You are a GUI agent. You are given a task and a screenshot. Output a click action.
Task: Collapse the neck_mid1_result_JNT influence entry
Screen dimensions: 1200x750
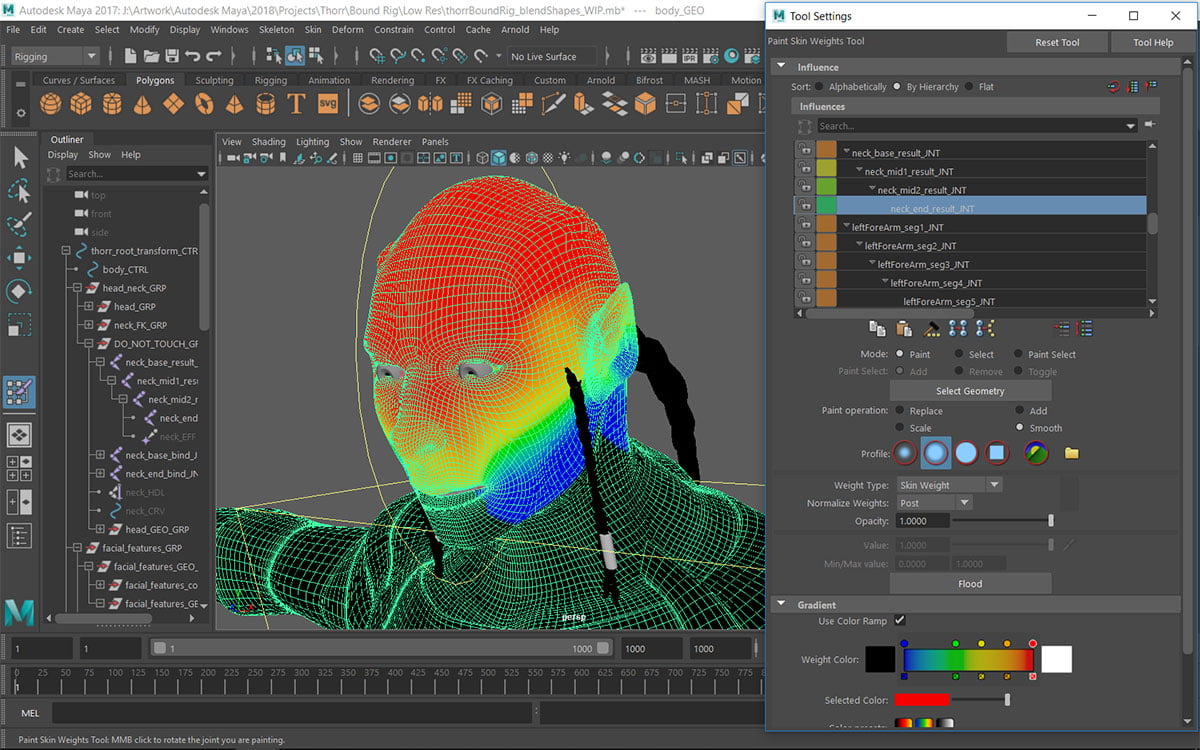859,171
